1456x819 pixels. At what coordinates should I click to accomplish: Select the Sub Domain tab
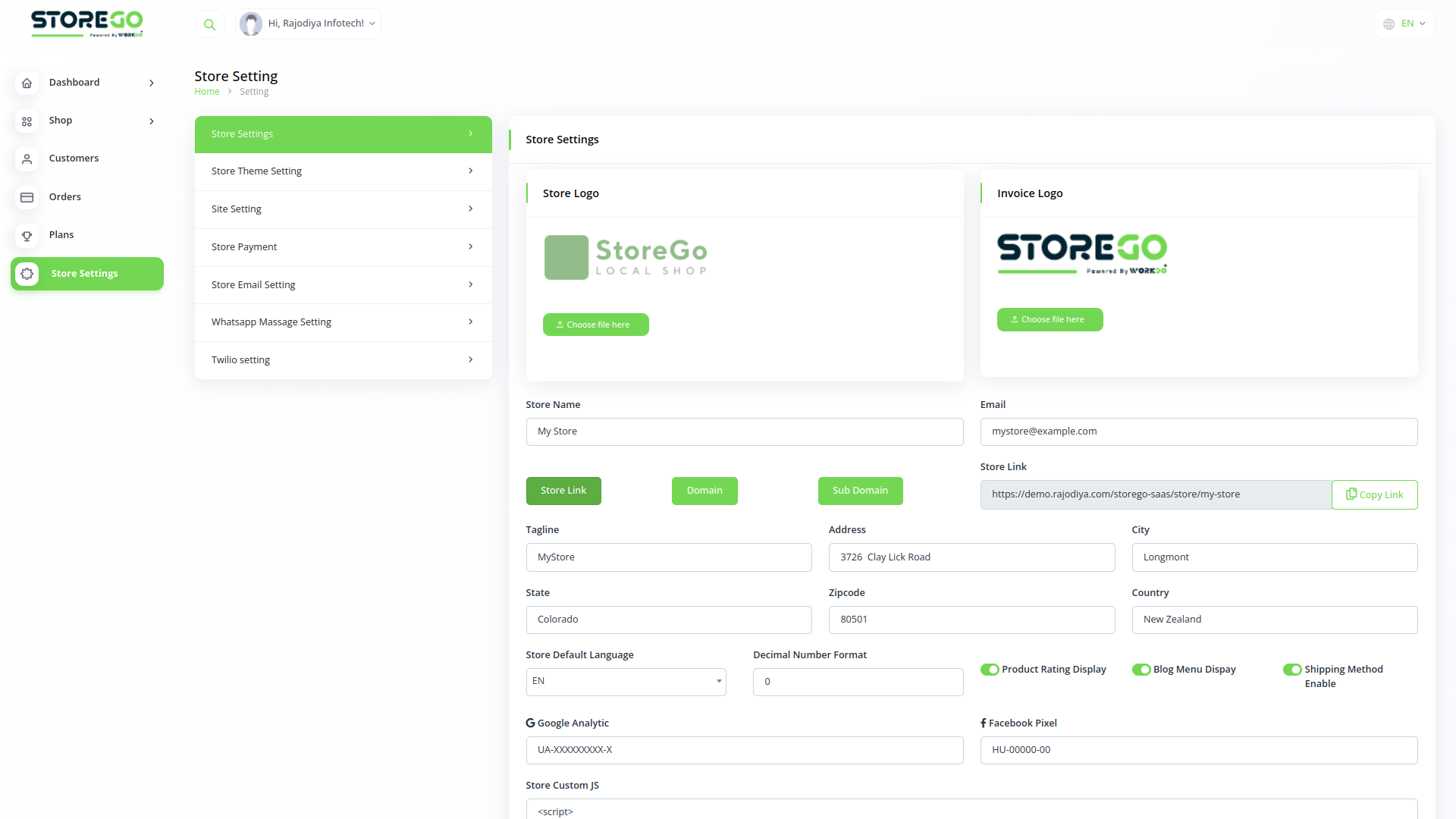click(x=860, y=491)
